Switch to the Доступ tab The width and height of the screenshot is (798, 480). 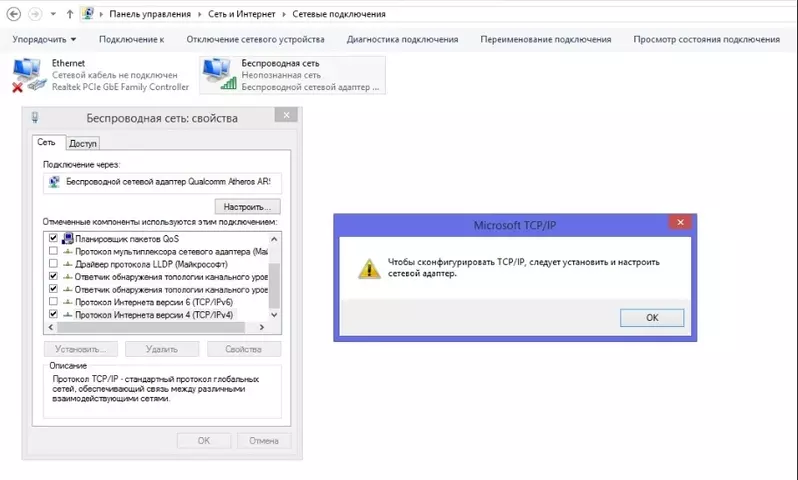coord(82,144)
